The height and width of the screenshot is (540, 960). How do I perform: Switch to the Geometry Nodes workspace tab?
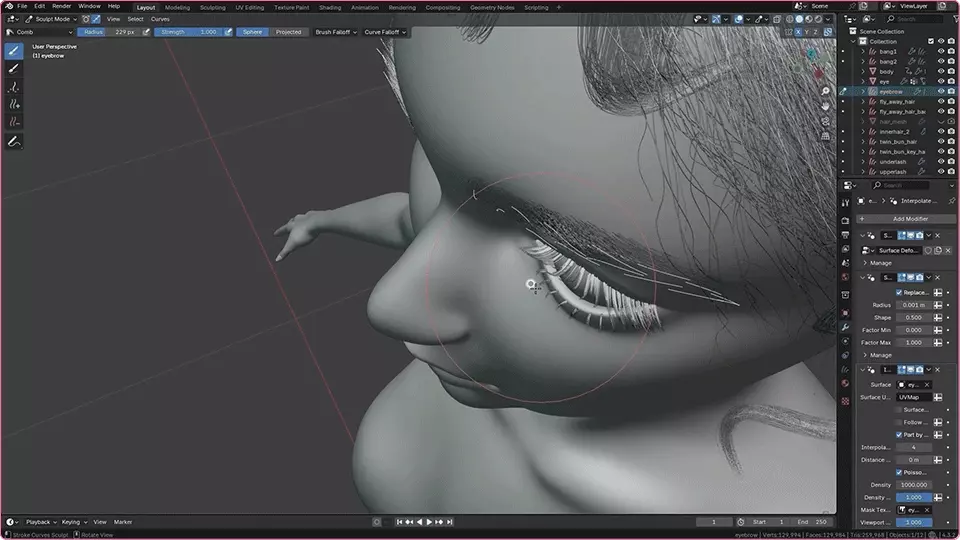click(x=492, y=7)
